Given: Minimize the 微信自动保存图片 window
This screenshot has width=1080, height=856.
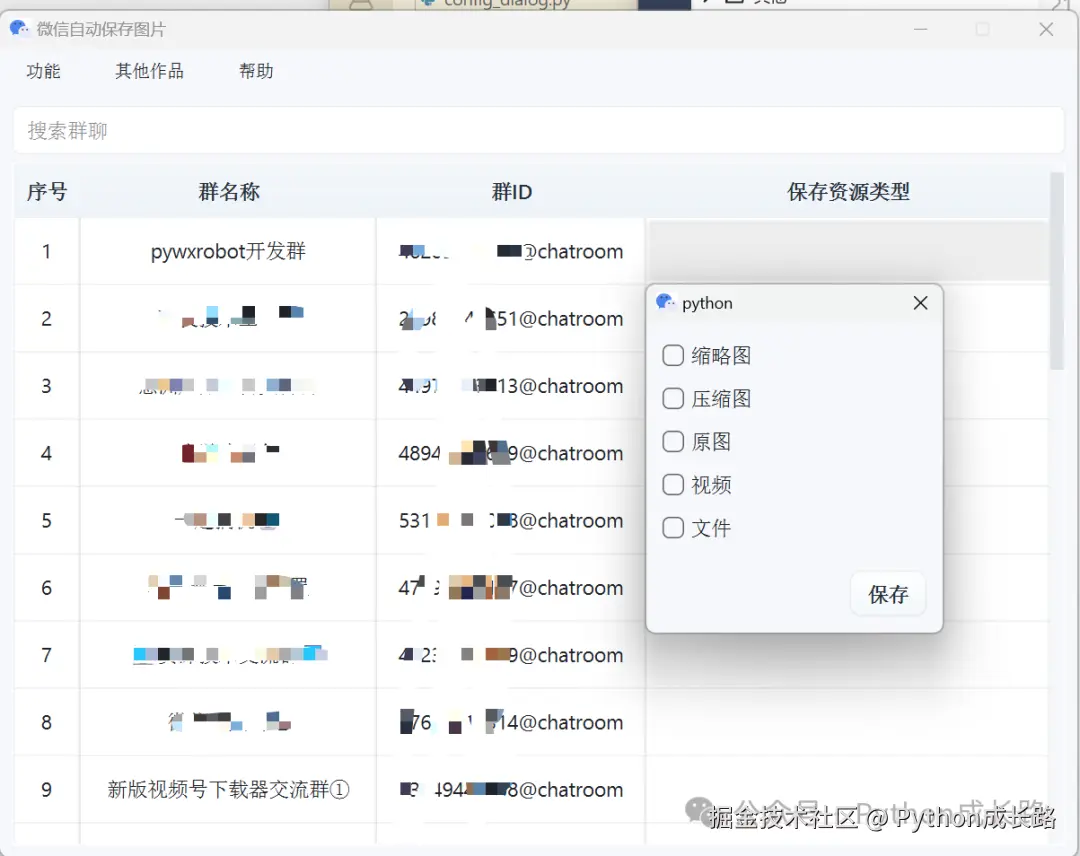Looking at the screenshot, I should (x=920, y=29).
